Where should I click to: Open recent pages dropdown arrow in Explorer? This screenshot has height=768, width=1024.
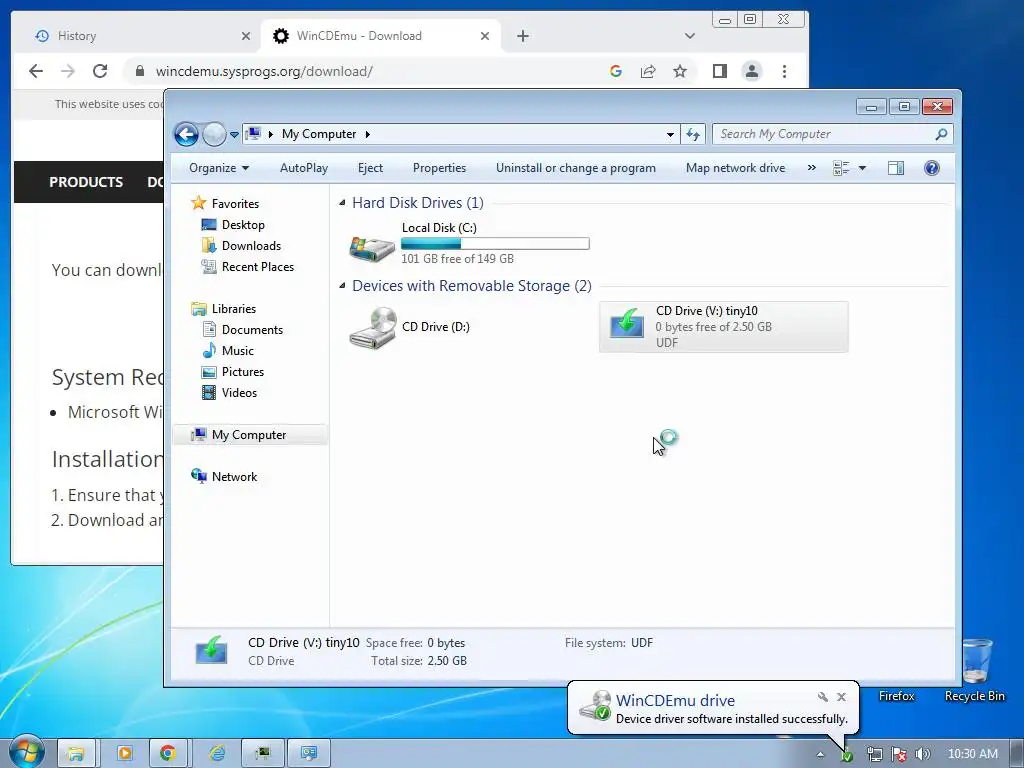234,135
